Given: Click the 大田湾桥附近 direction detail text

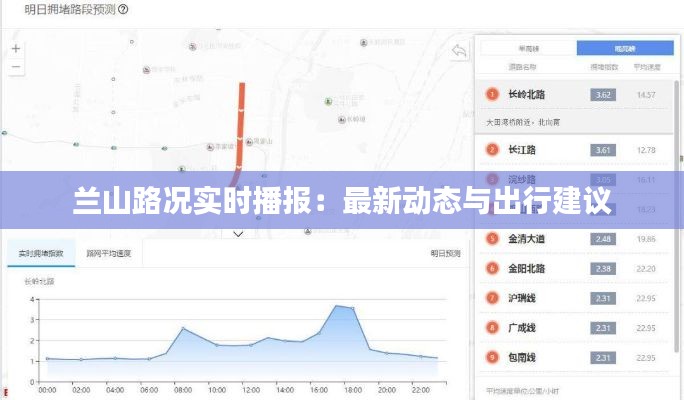Looking at the screenshot, I should (x=523, y=123).
